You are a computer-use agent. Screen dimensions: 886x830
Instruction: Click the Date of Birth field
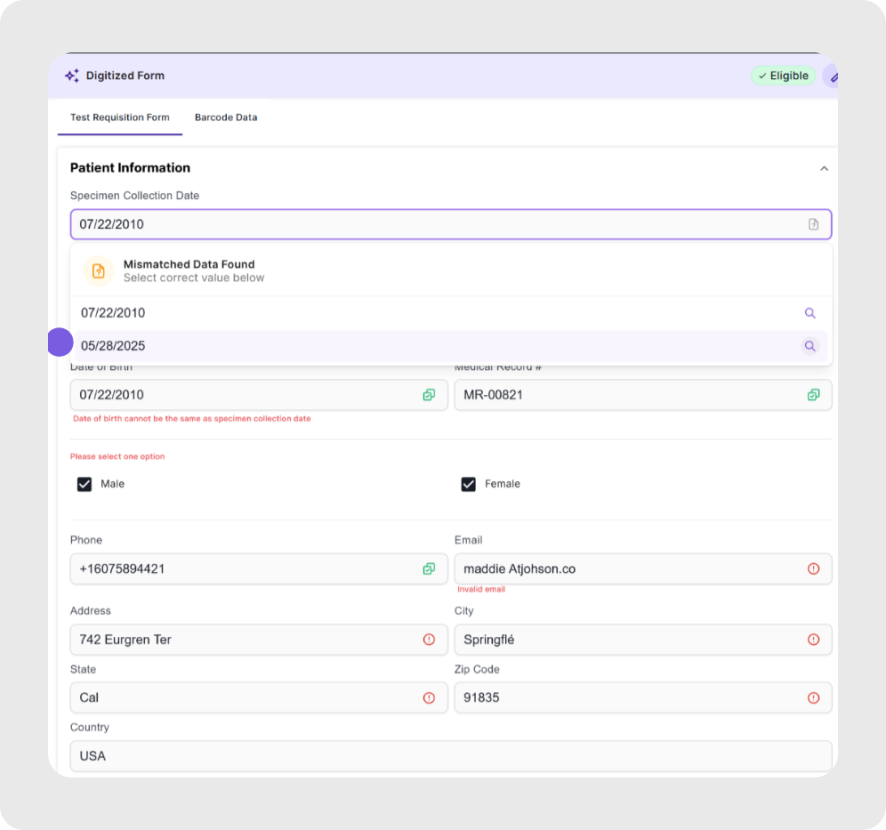[x=259, y=395]
